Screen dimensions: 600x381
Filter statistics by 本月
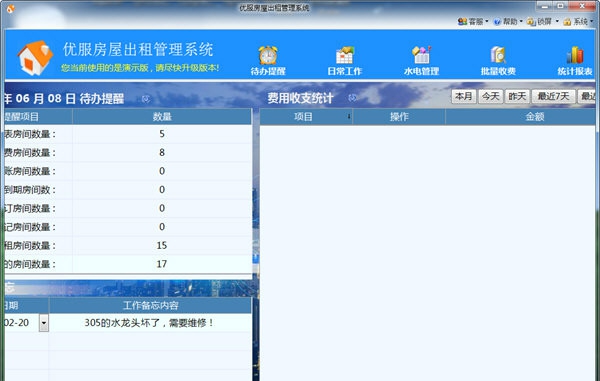click(x=463, y=96)
